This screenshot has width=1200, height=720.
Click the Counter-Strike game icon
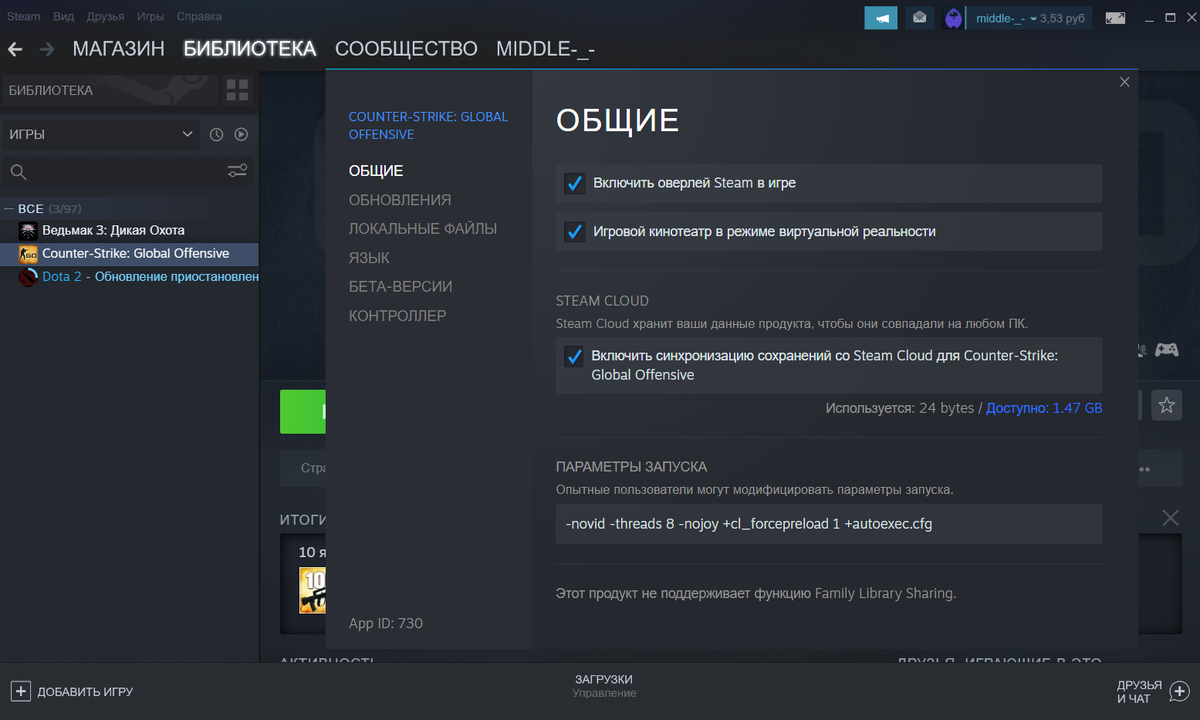coord(28,254)
